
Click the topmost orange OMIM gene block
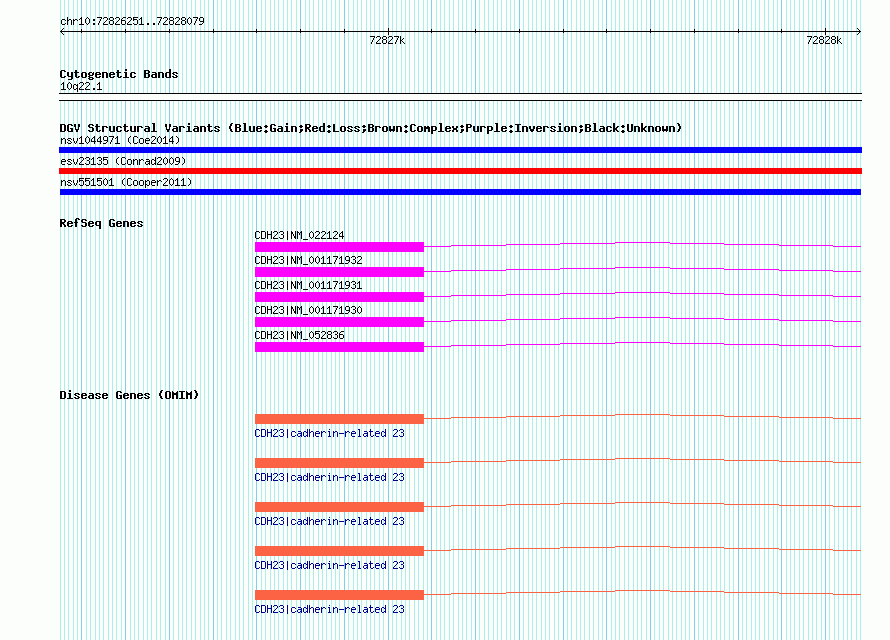(339, 419)
